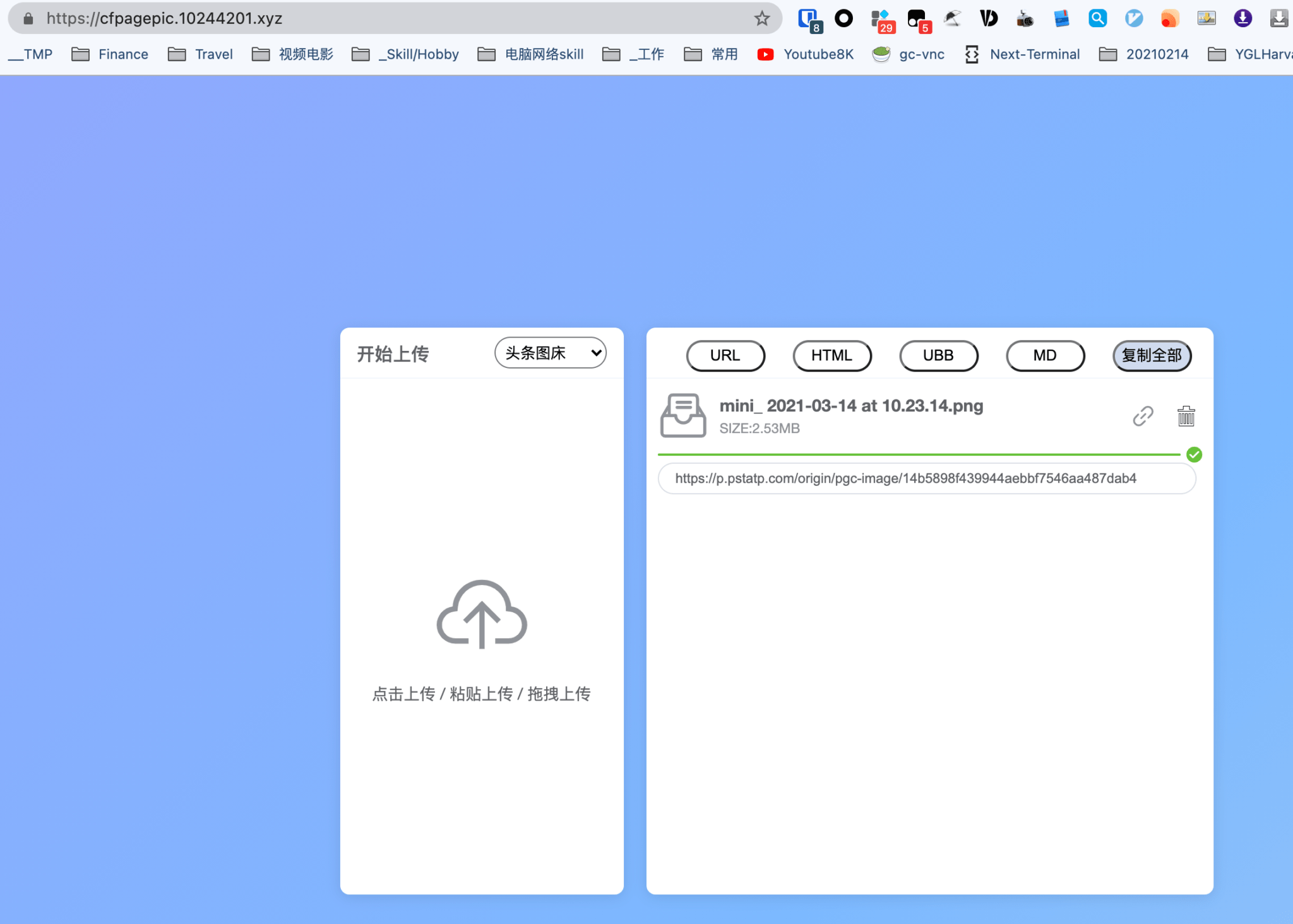Delete the uploaded image via trash icon

click(1186, 416)
